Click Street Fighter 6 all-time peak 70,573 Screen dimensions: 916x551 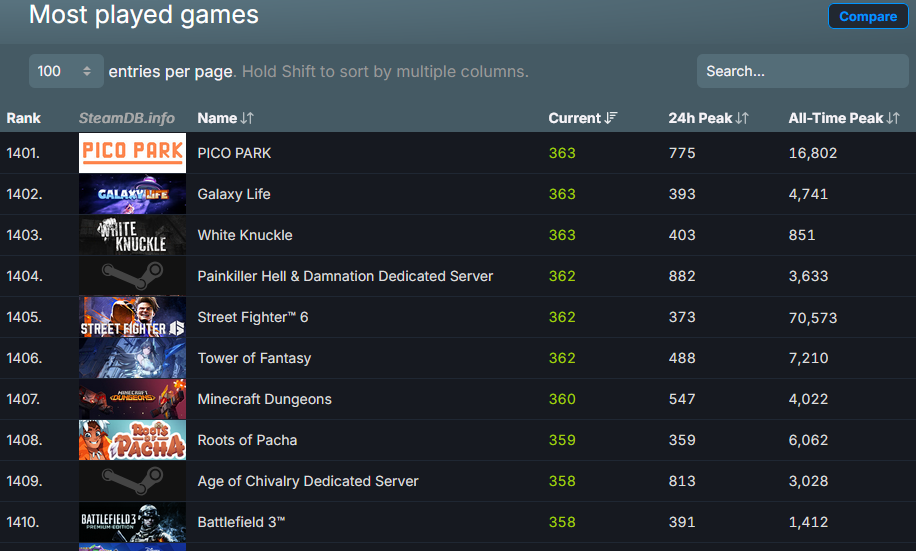pyautogui.click(x=813, y=317)
